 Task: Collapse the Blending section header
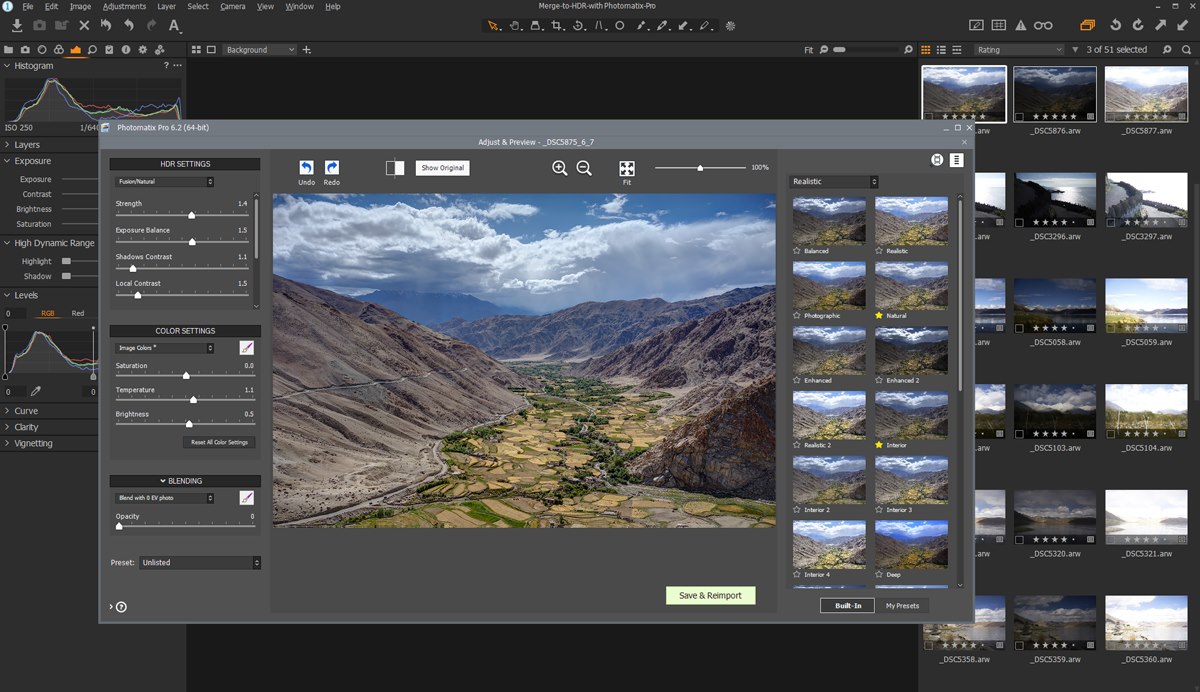click(185, 481)
